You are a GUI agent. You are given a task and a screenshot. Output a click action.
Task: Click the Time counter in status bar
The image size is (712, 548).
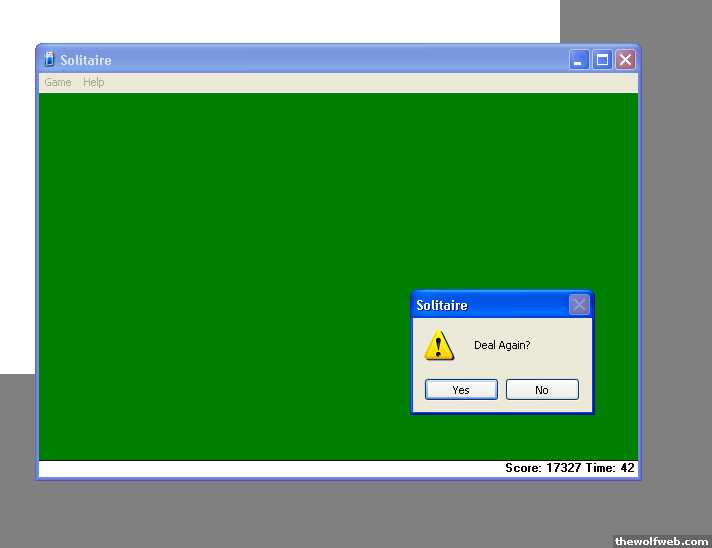614,468
